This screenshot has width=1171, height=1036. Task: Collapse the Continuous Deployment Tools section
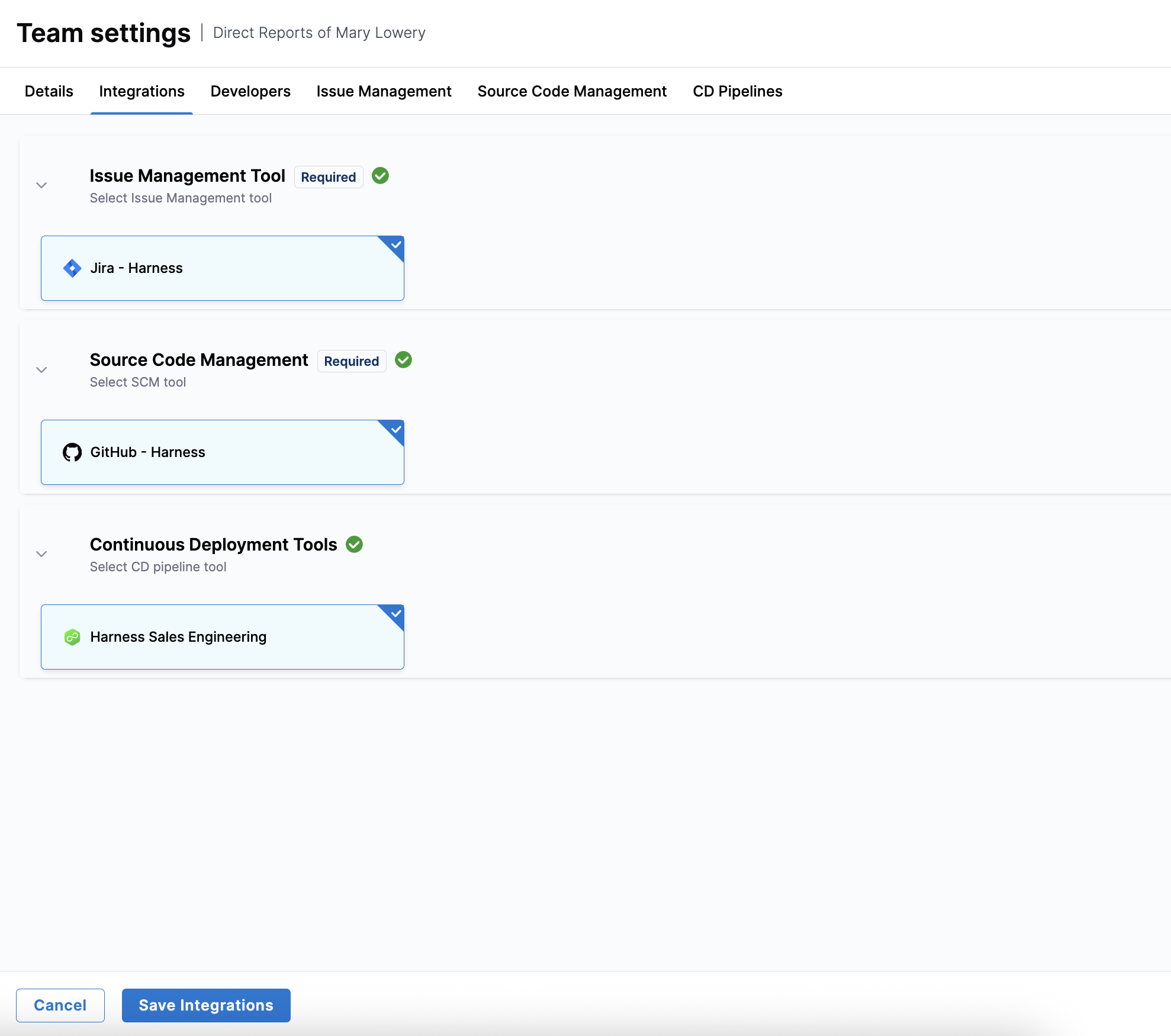tap(41, 554)
